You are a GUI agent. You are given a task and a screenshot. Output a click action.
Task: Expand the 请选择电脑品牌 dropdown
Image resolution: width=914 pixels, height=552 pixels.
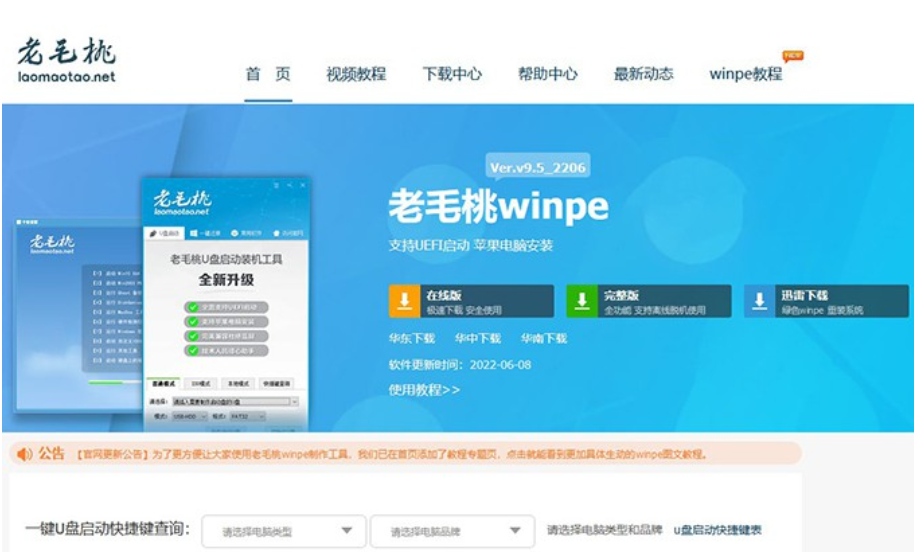pos(452,531)
